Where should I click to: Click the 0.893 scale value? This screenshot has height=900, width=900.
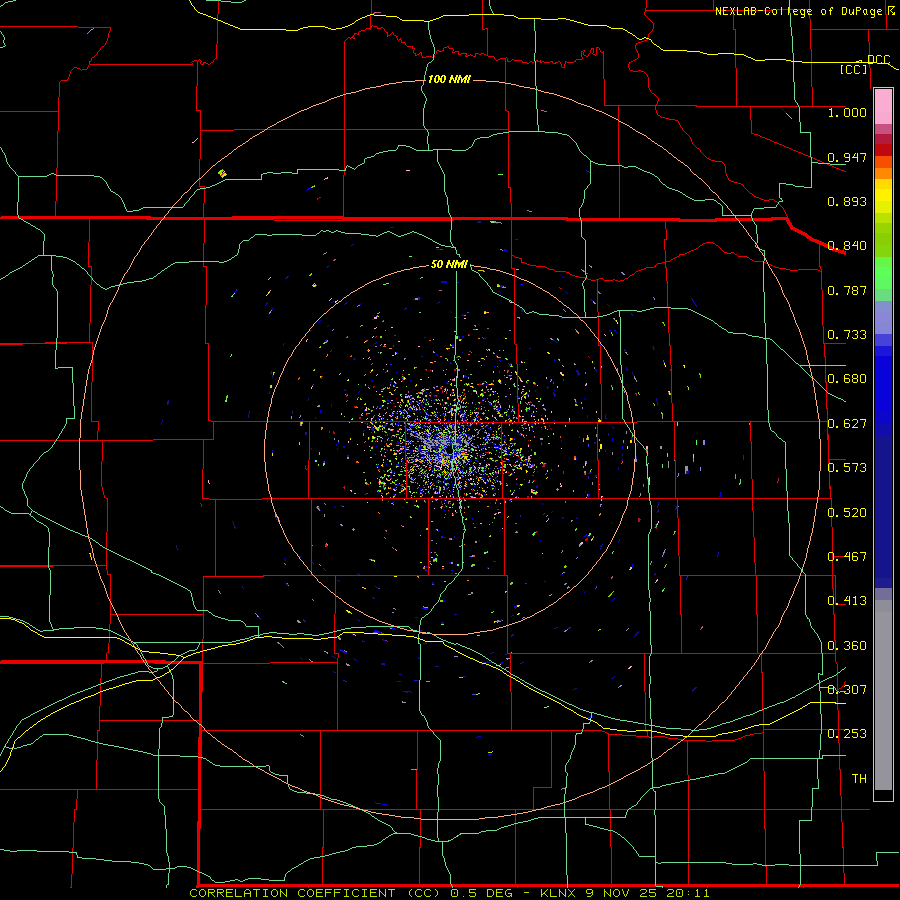click(847, 201)
